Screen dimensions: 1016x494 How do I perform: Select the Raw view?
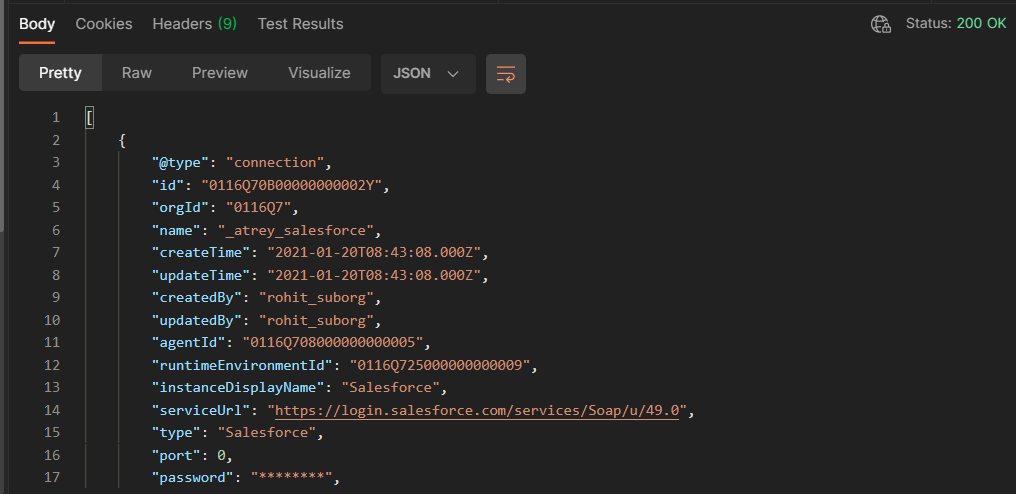click(x=137, y=73)
